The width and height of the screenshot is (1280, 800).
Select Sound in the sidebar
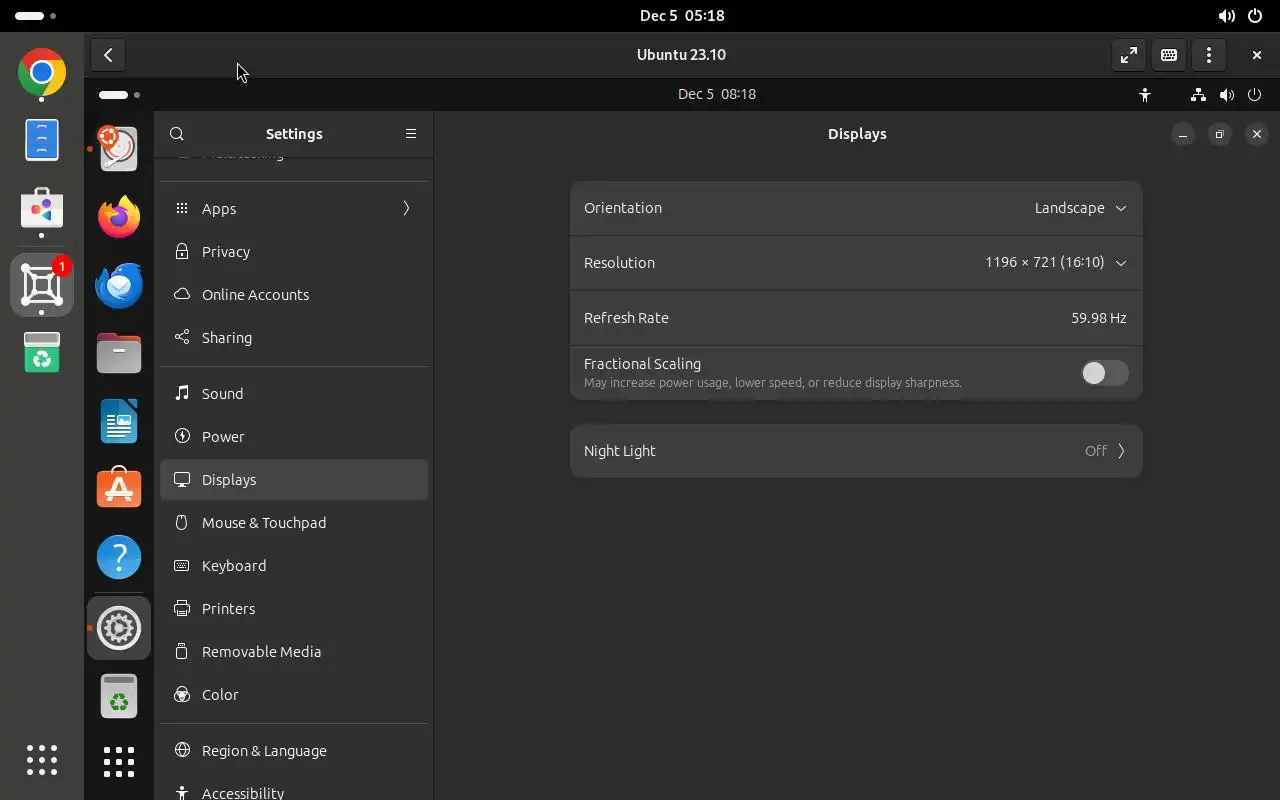pyautogui.click(x=294, y=394)
